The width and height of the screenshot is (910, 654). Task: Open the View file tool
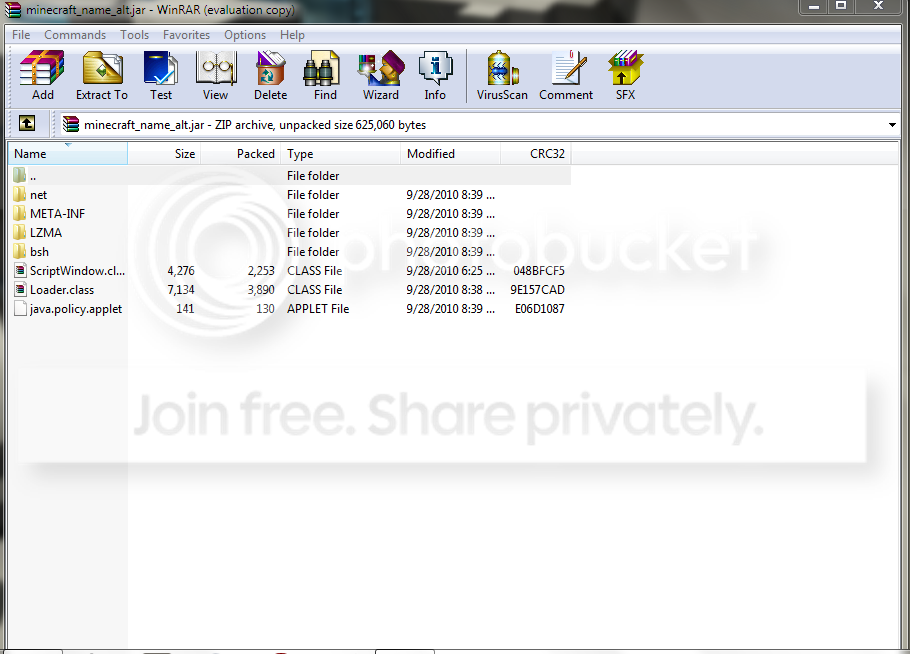215,76
